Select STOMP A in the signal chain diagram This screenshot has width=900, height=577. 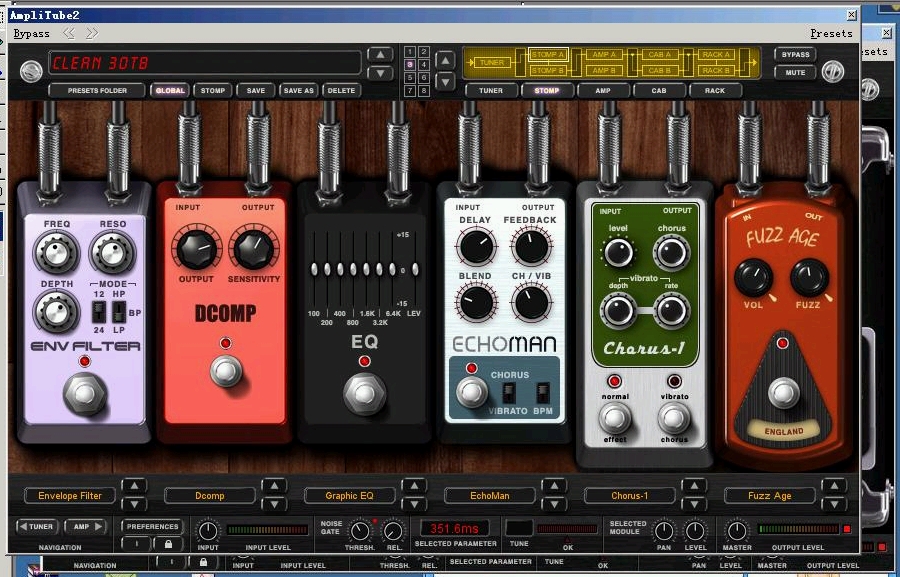(548, 55)
